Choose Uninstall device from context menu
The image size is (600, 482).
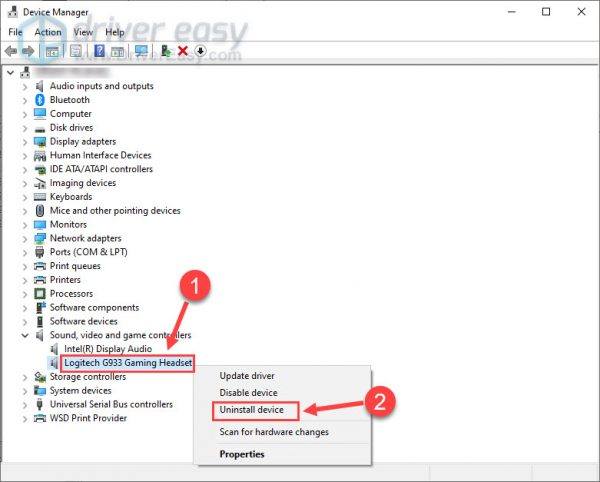tap(251, 410)
